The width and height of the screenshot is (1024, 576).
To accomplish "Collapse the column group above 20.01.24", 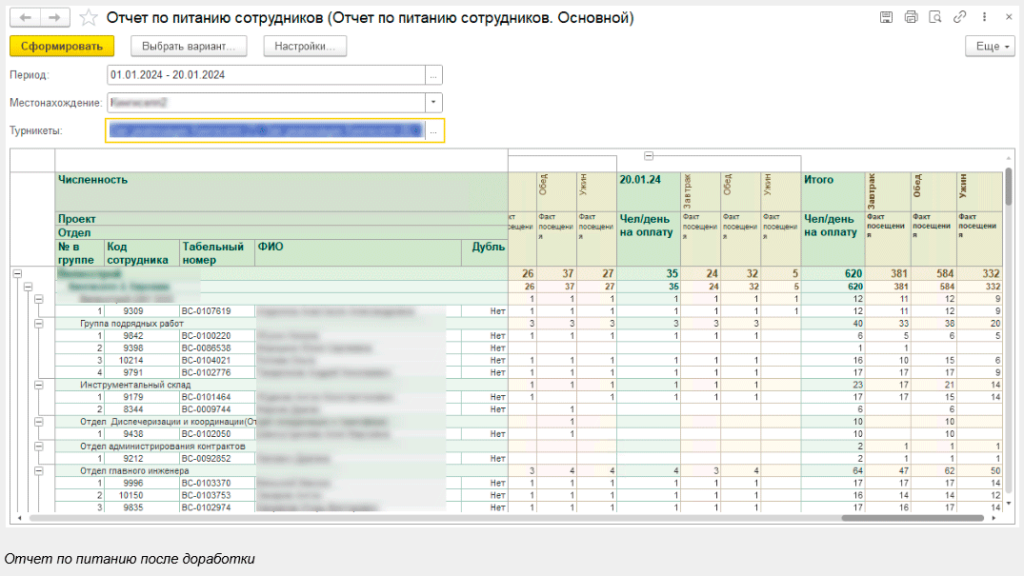I will pos(649,156).
